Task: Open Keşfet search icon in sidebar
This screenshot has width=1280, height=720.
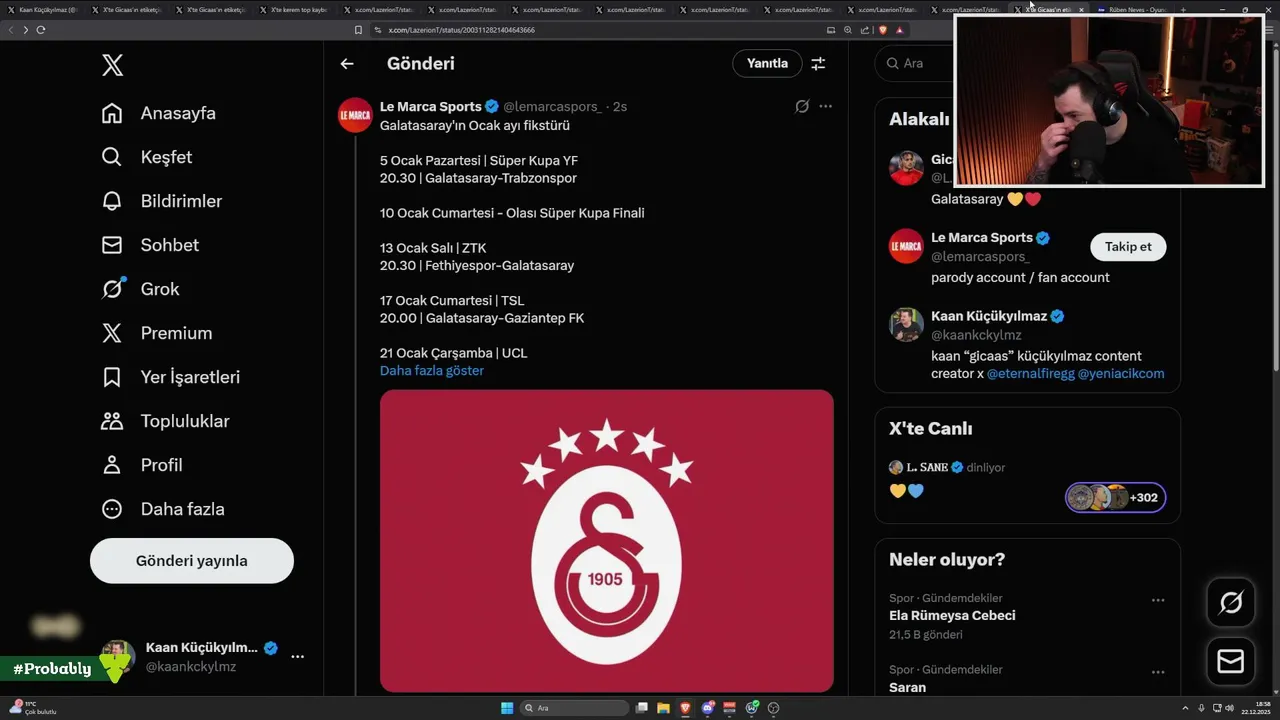Action: click(x=112, y=157)
